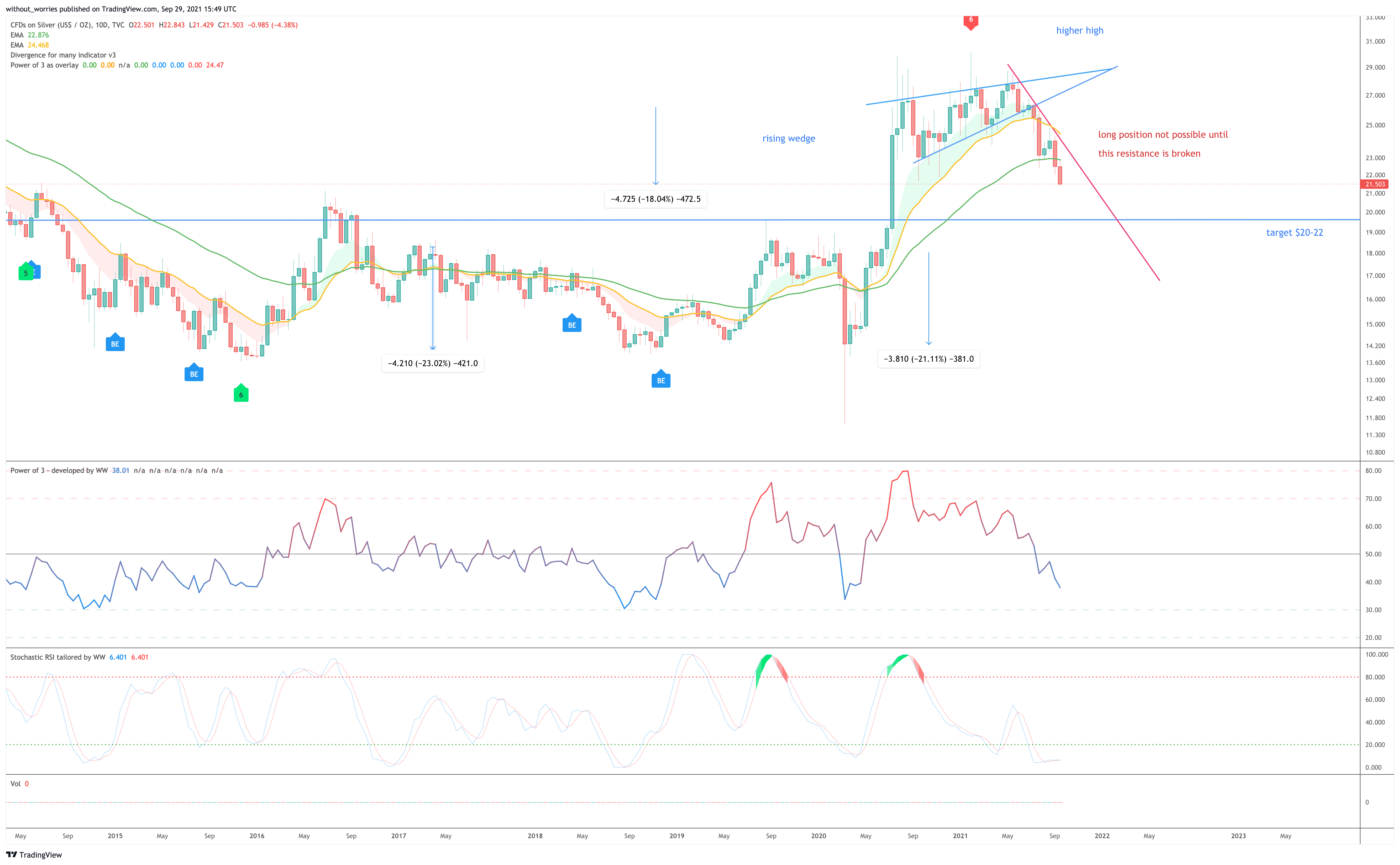Image resolution: width=1400 pixels, height=865 pixels.
Task: Click the TradingView logo at the bottom left
Action: click(x=34, y=855)
